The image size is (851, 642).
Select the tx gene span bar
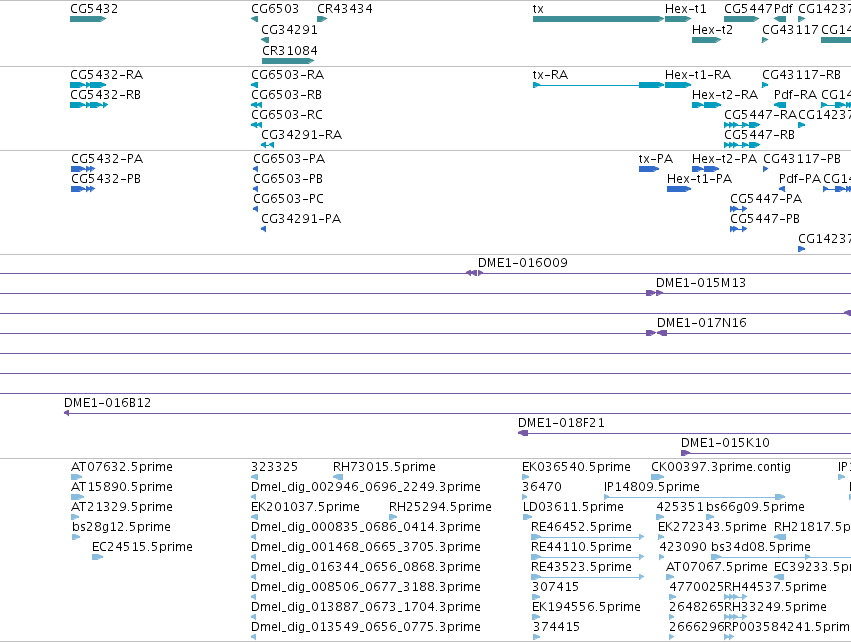tap(598, 19)
